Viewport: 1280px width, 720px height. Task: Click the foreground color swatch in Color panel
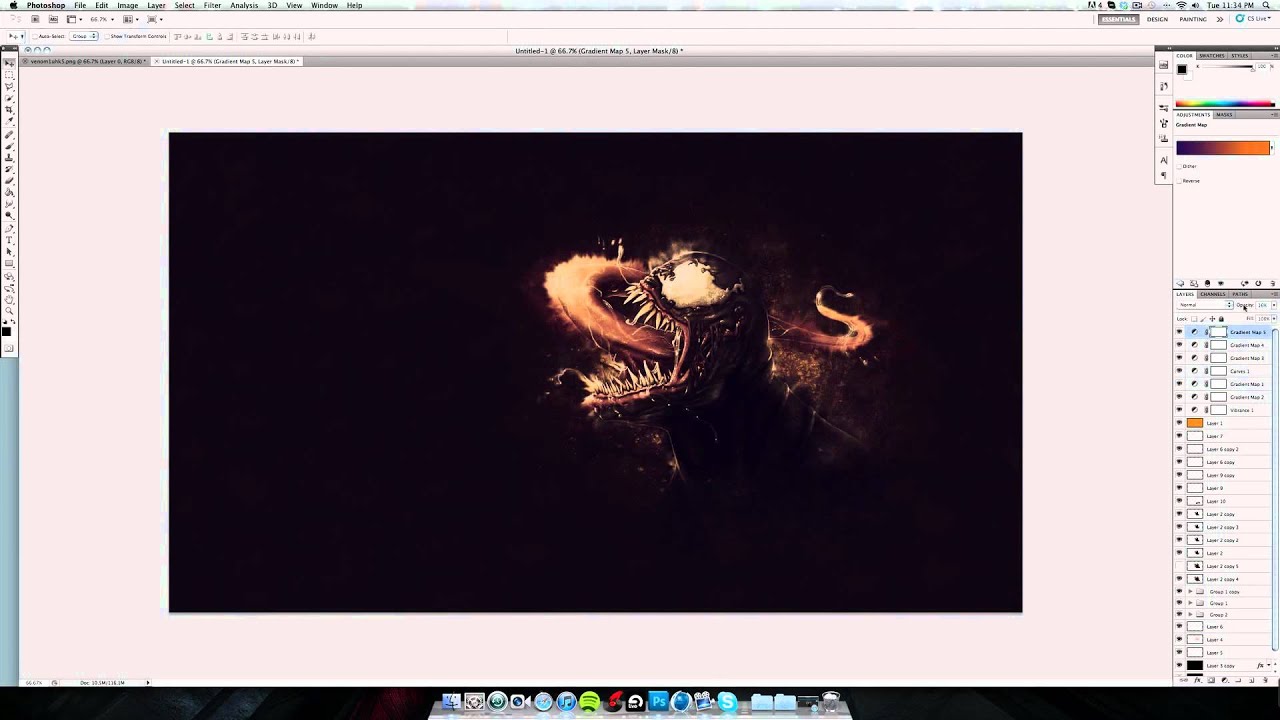coord(1182,69)
